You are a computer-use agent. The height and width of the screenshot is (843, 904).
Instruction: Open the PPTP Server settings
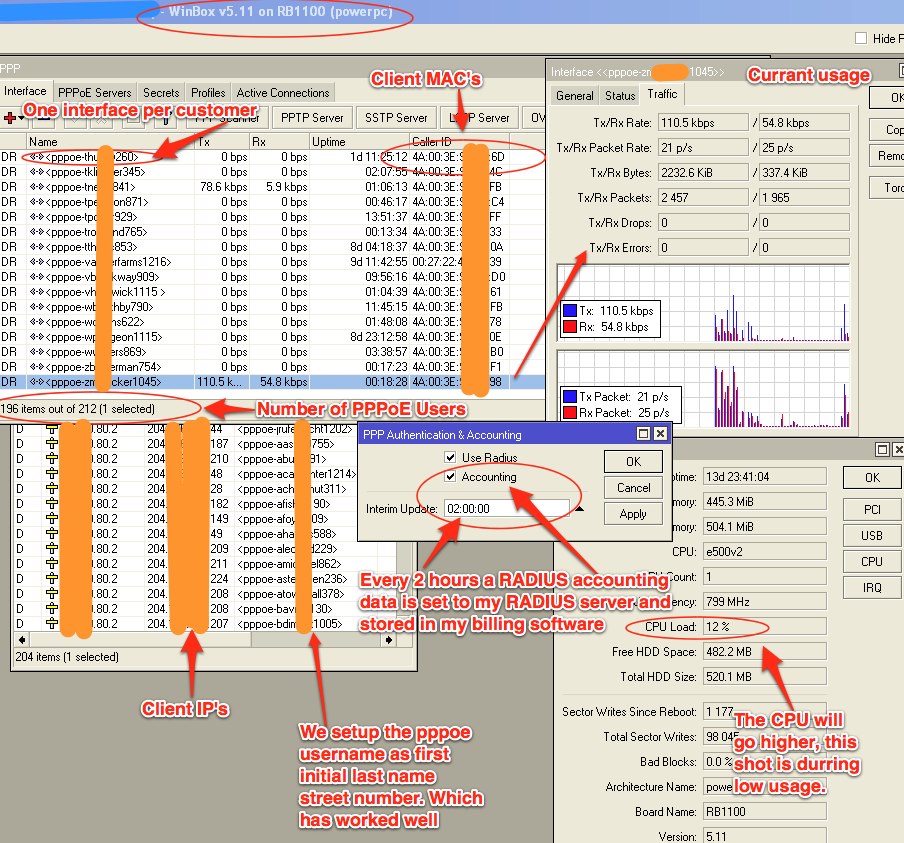pyautogui.click(x=312, y=117)
